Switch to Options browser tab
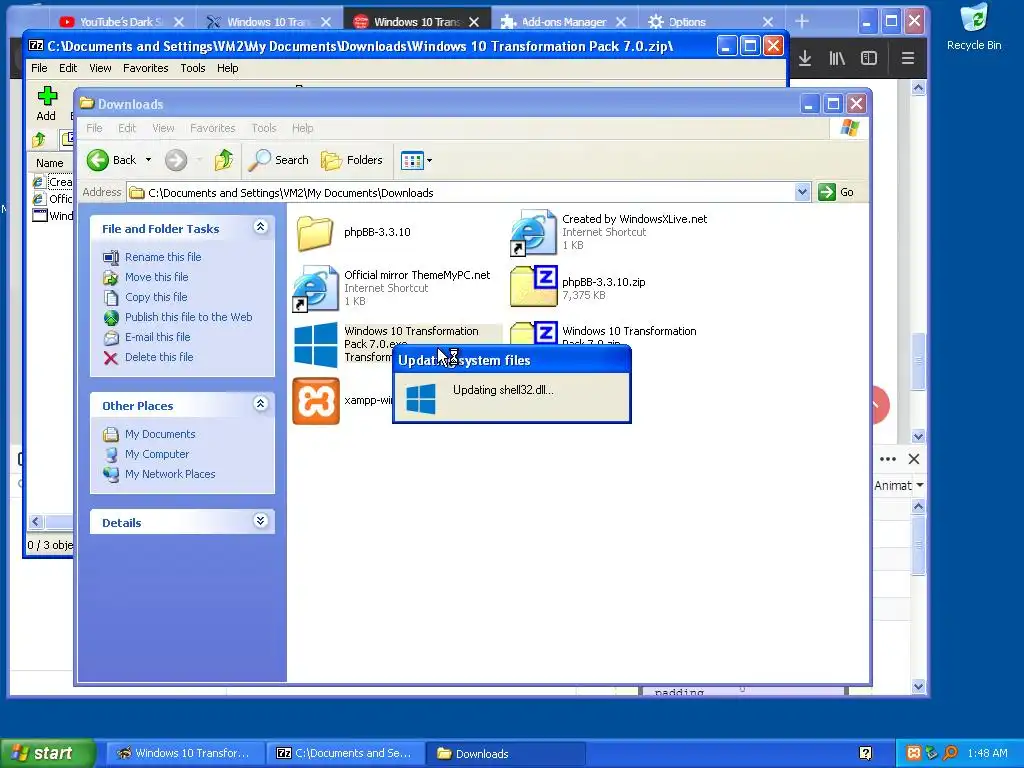 tap(710, 22)
